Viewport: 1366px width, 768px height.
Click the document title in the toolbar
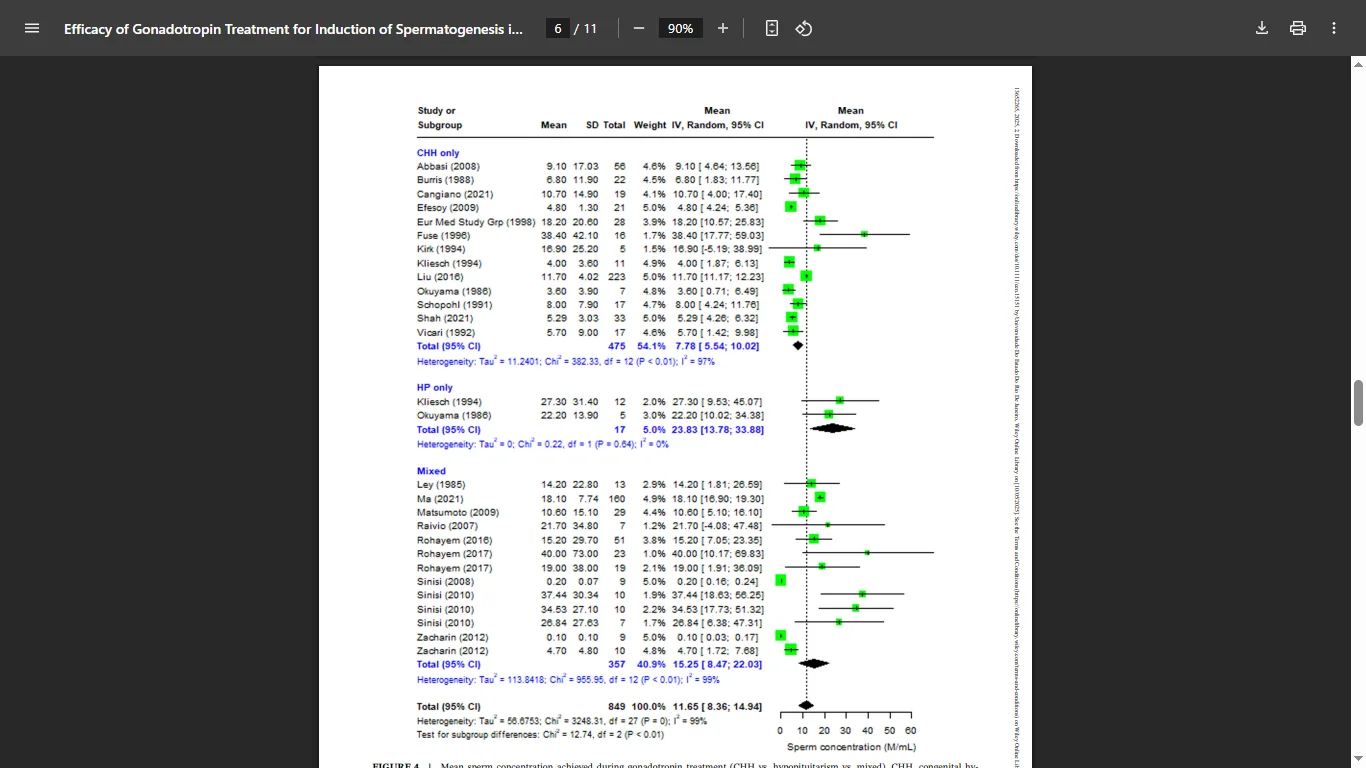click(x=293, y=29)
